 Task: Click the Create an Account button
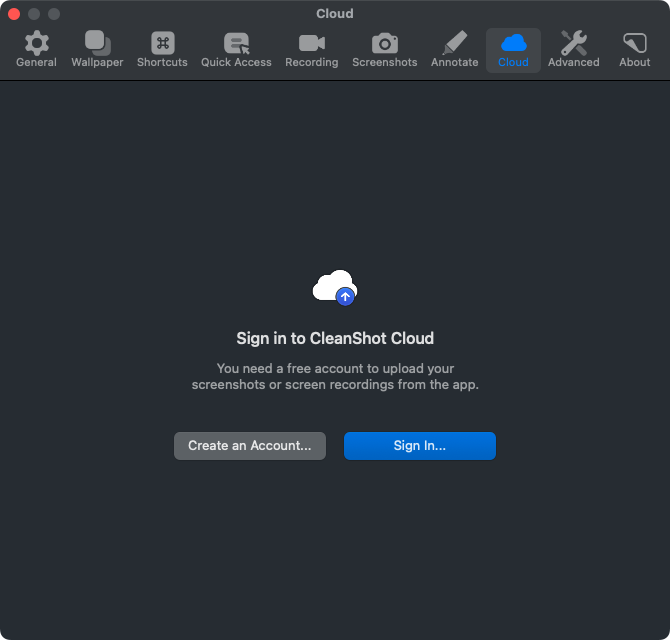(250, 446)
